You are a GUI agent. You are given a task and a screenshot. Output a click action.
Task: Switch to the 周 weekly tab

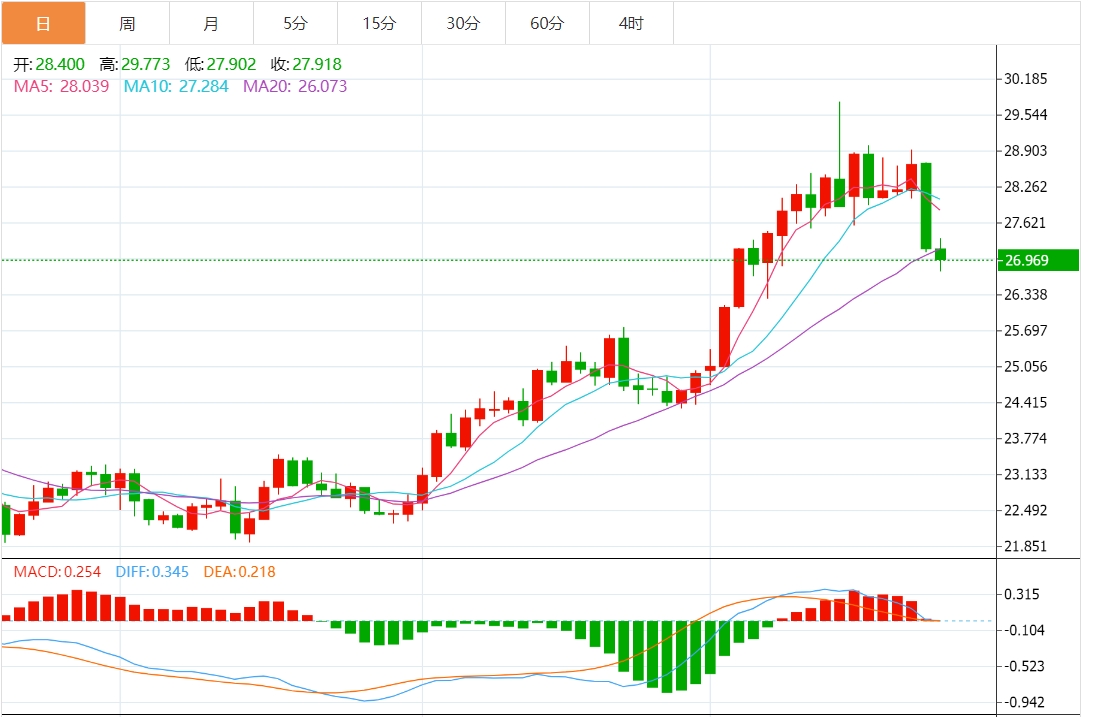point(127,23)
